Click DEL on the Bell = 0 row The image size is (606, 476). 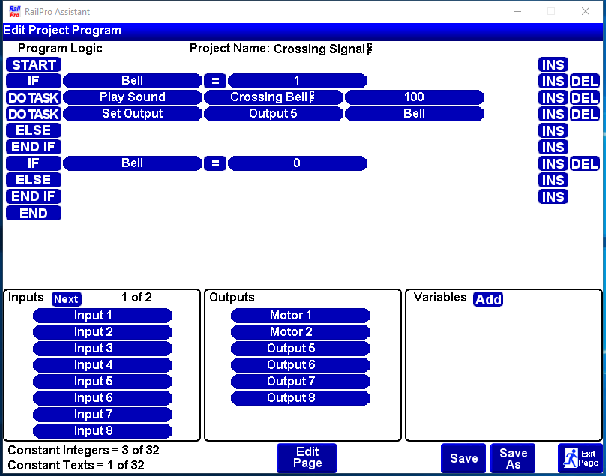584,164
